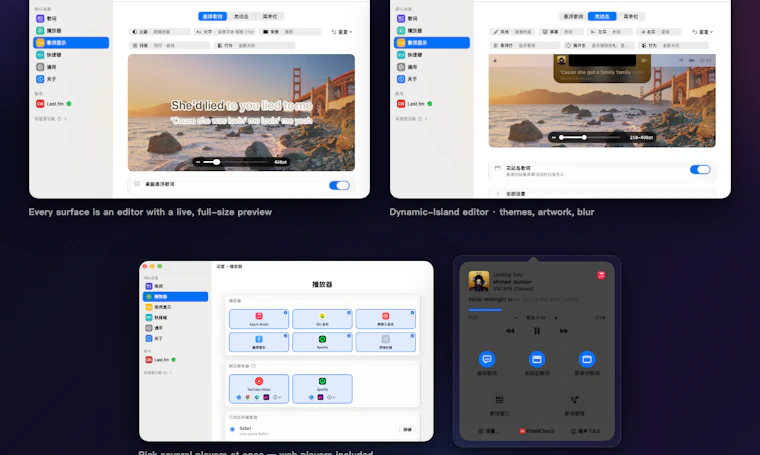
Task: Open 关于 in the Player settings window sidebar
Action: click(x=175, y=339)
